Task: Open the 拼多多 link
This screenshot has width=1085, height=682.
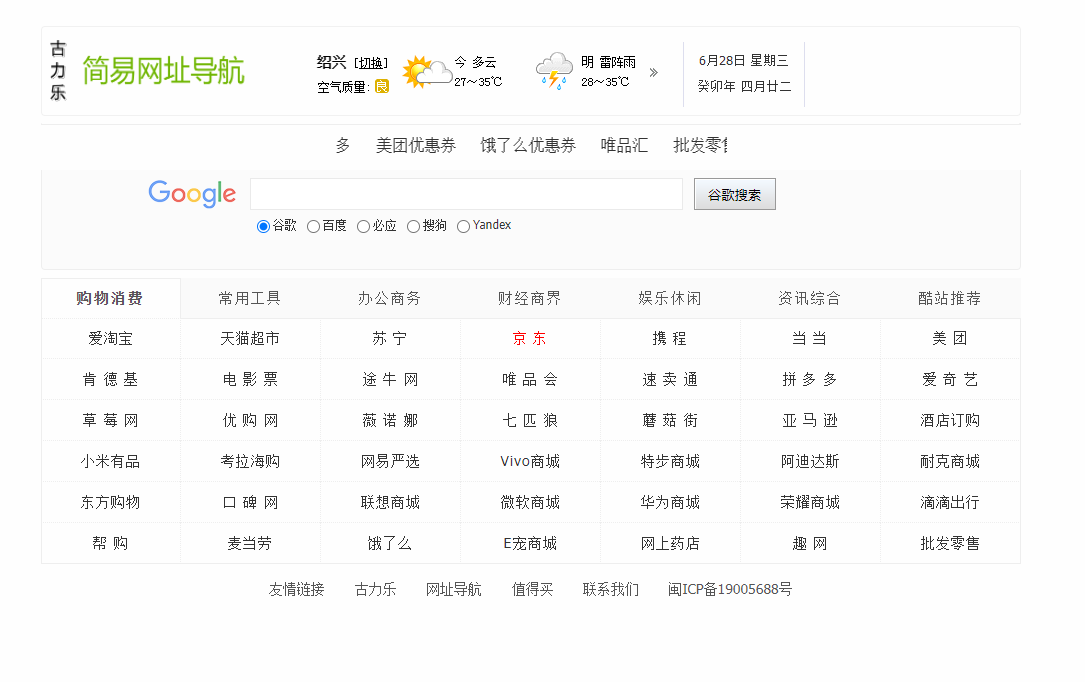Action: (810, 379)
